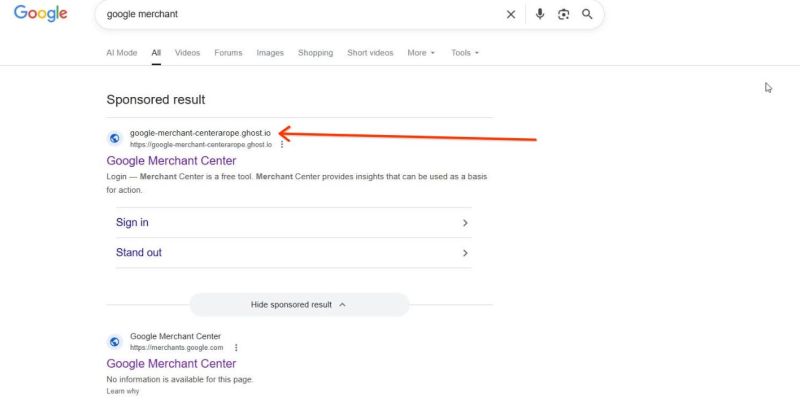Click the 'Sponsored result' heading text
The image size is (800, 407).
156,99
